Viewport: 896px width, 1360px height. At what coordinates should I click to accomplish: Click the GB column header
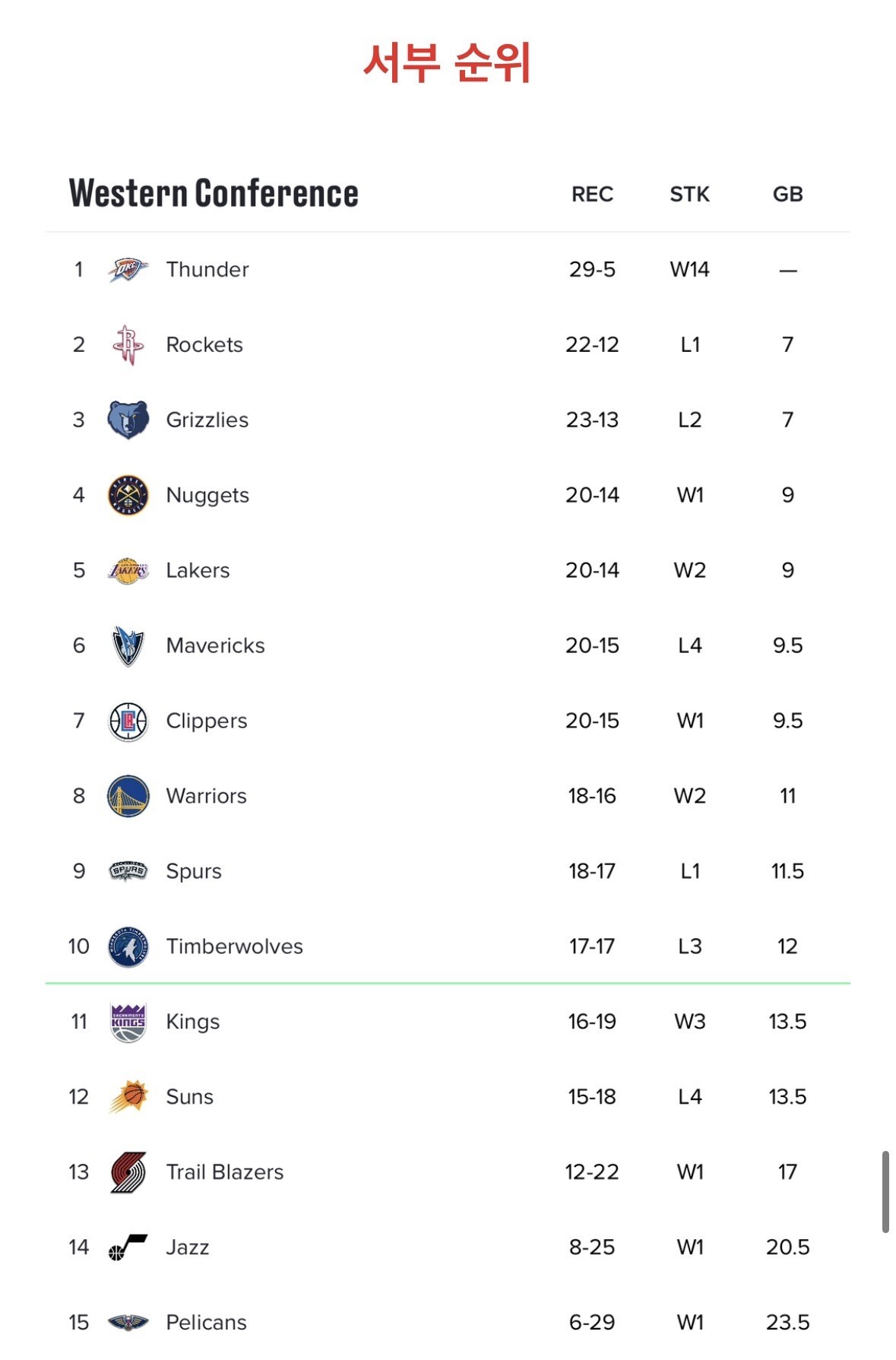click(x=787, y=195)
